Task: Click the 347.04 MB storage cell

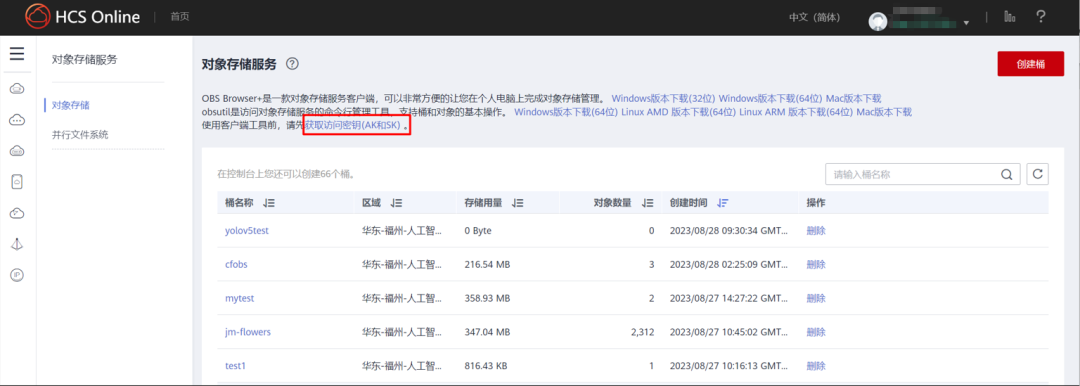Action: [487, 332]
